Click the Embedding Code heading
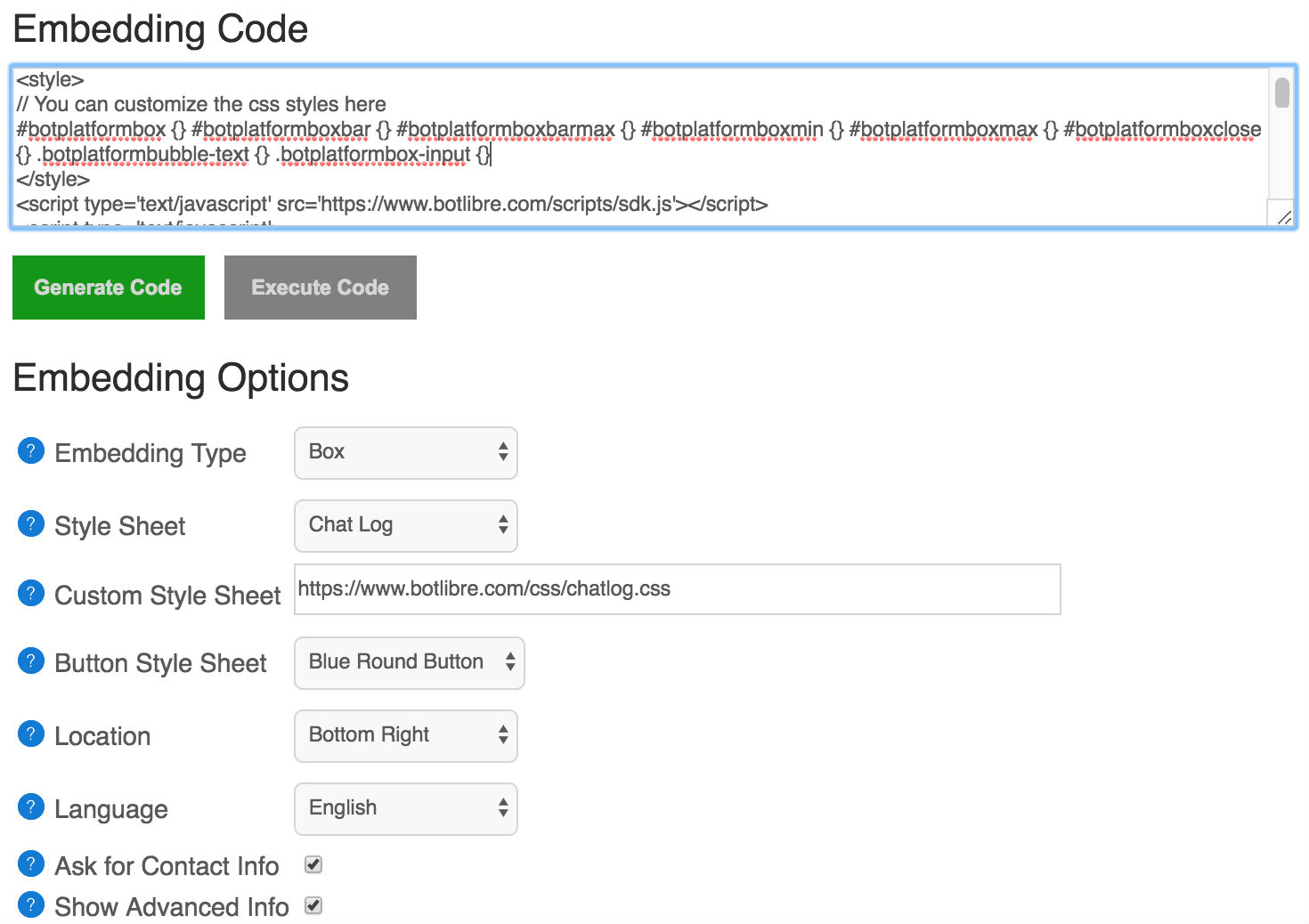The width and height of the screenshot is (1309, 924). pos(160,29)
